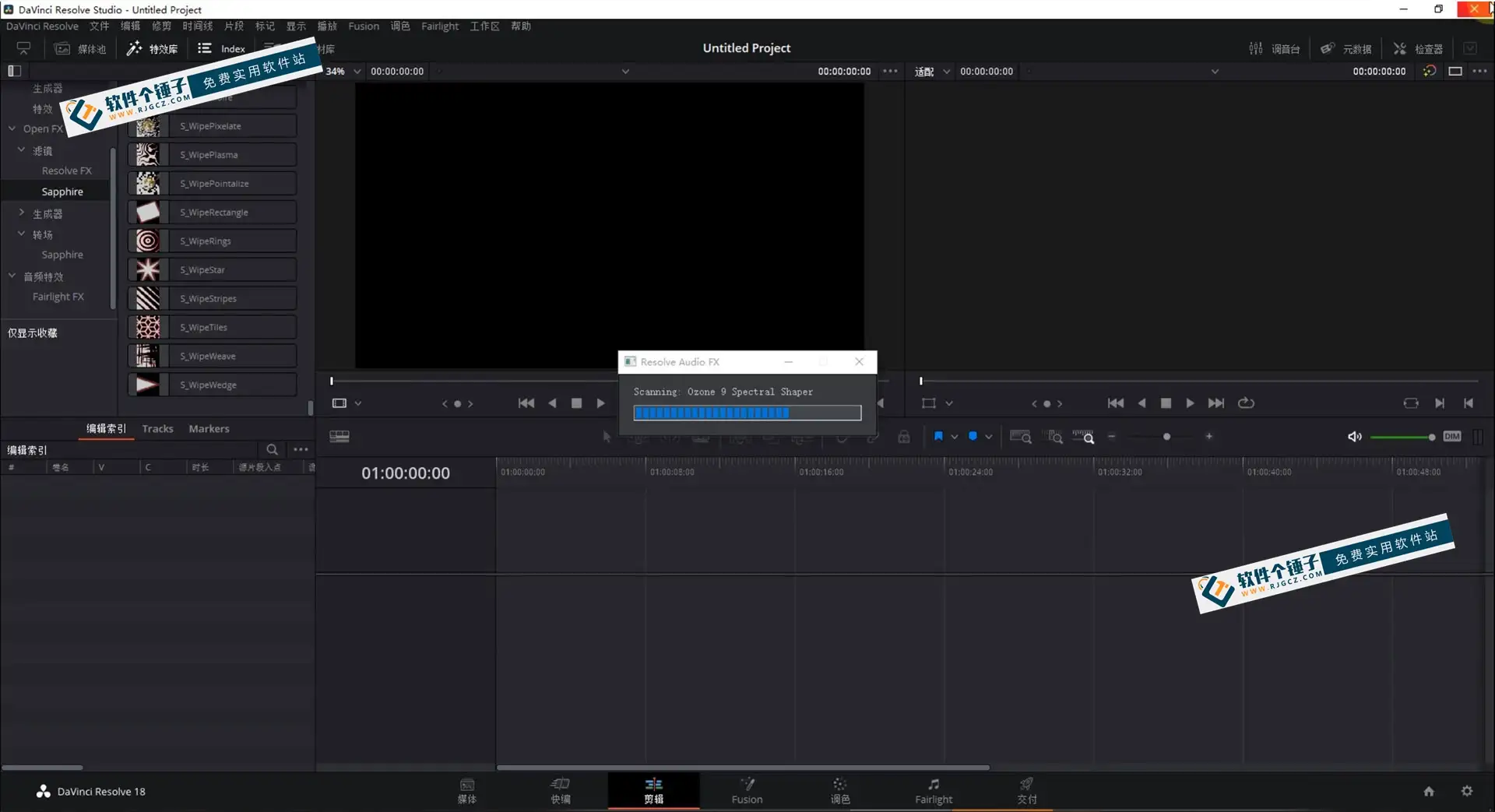Toggle position lock icon in timeline toolbar
The height and width of the screenshot is (812, 1495).
point(903,437)
